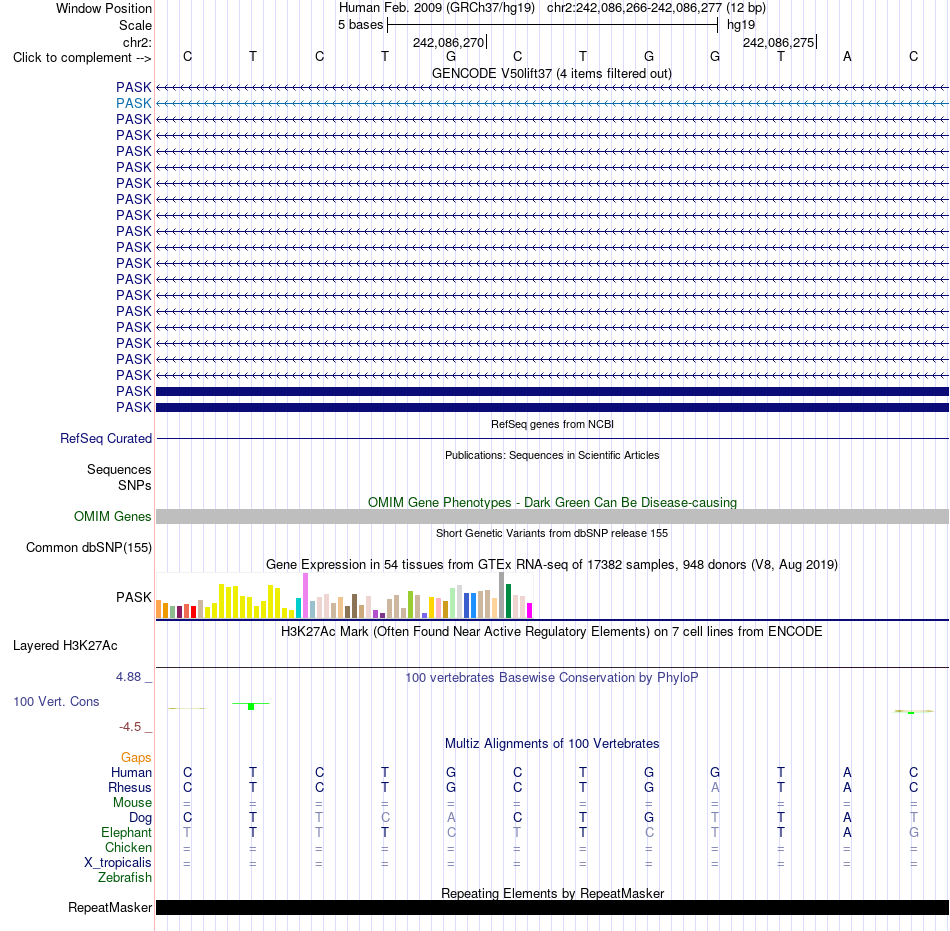Select the 'Dog' alignment row label
The image size is (950, 931).
140,818
